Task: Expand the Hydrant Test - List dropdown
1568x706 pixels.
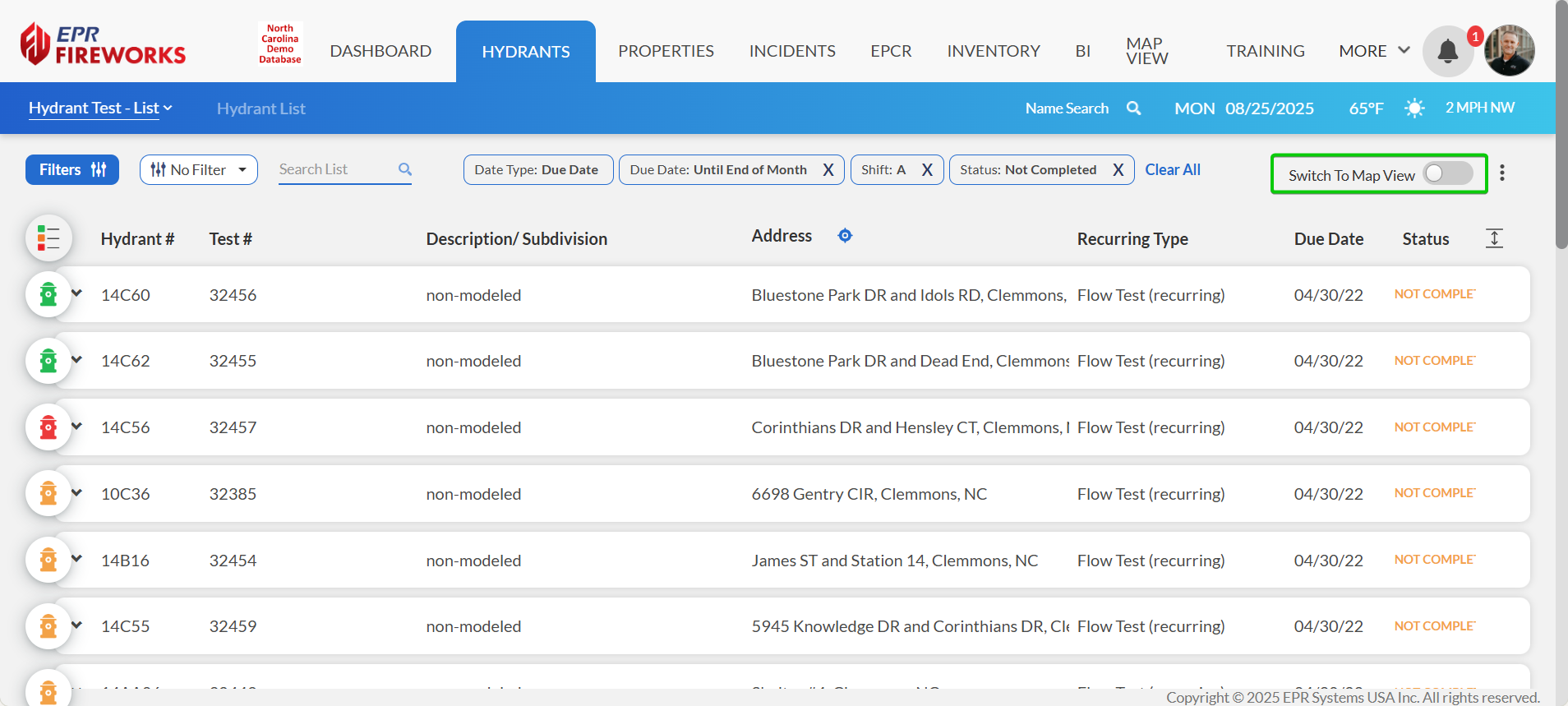Action: pos(100,108)
